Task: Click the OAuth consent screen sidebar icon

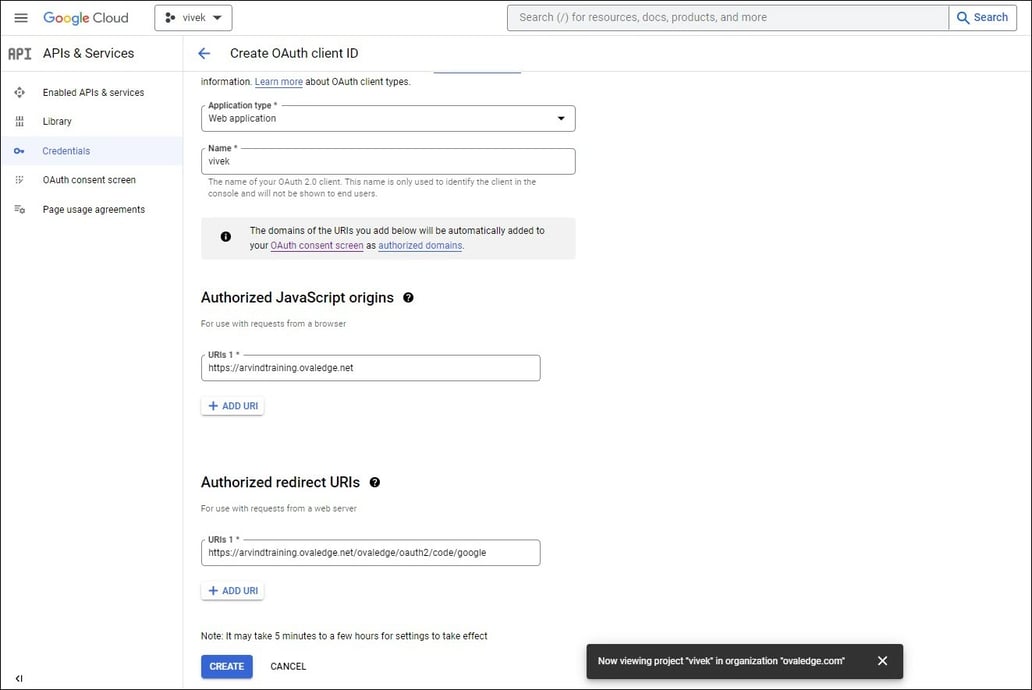Action: (x=20, y=180)
